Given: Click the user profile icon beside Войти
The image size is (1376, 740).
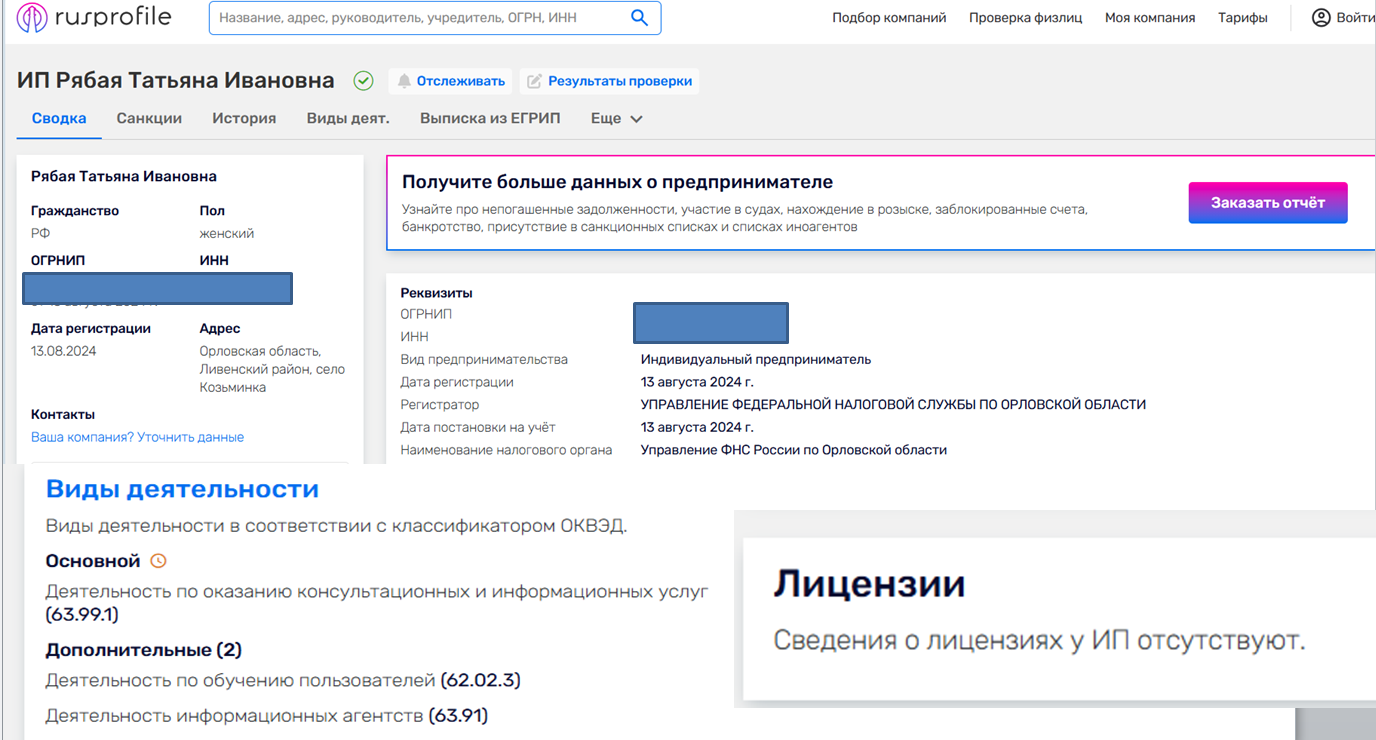Looking at the screenshot, I should point(1321,18).
